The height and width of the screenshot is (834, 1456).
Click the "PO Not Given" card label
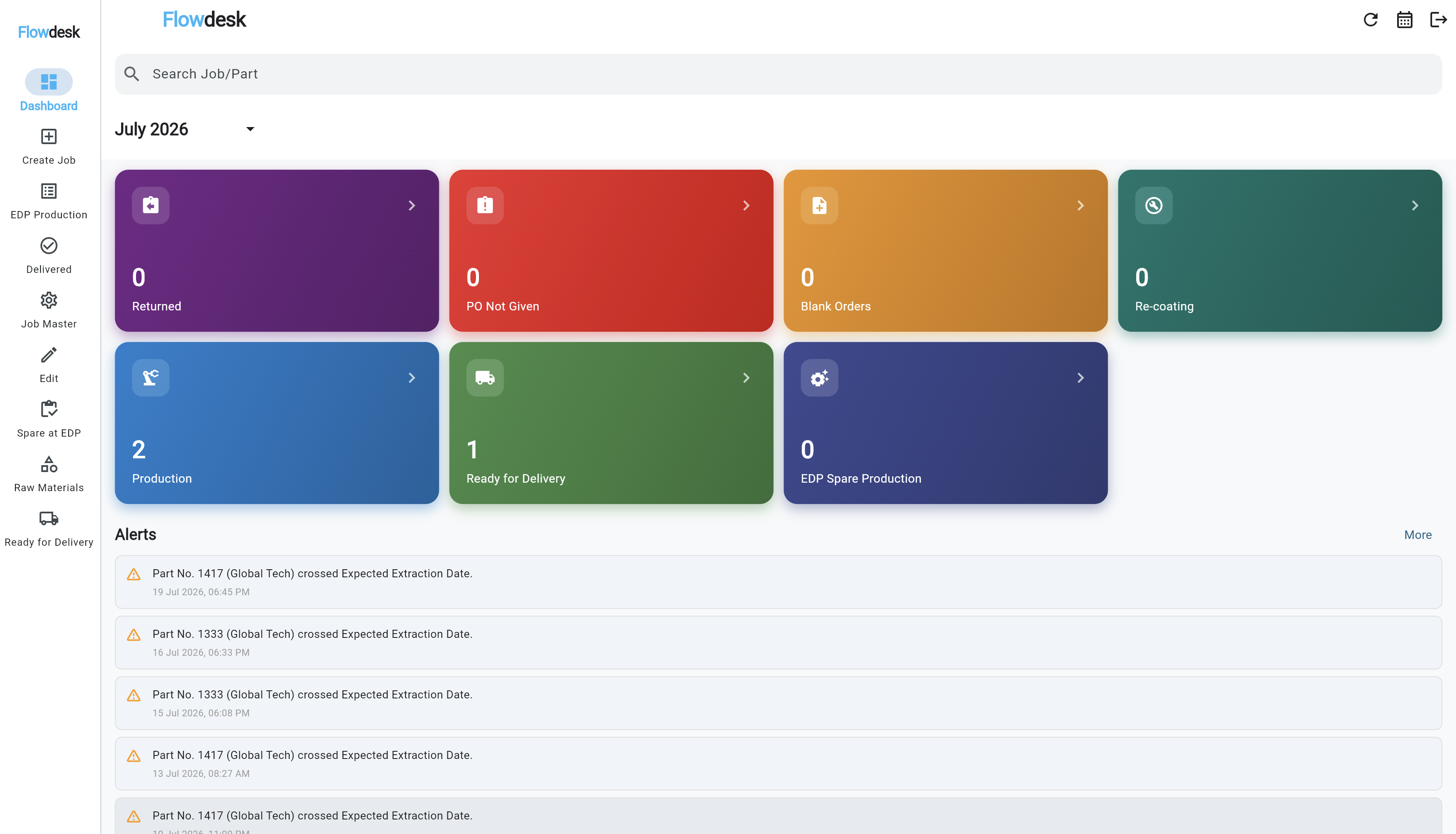click(x=502, y=307)
